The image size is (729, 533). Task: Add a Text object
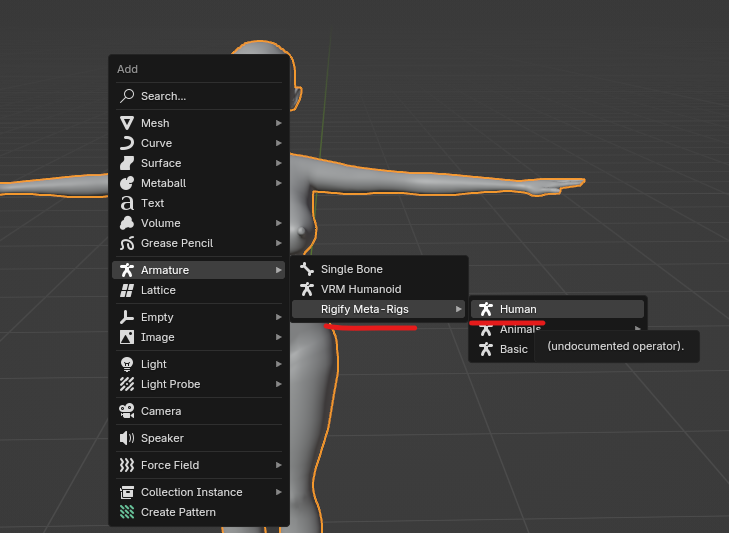pos(199,203)
